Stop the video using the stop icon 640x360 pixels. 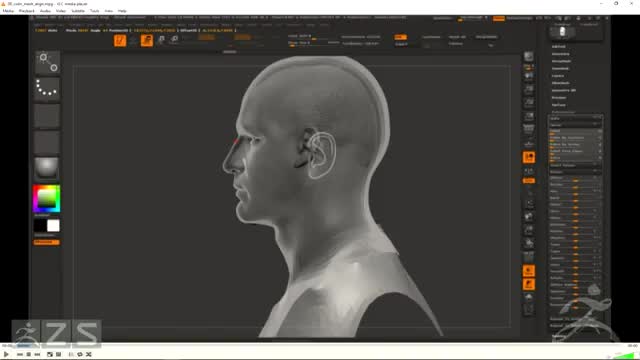click(x=29, y=354)
